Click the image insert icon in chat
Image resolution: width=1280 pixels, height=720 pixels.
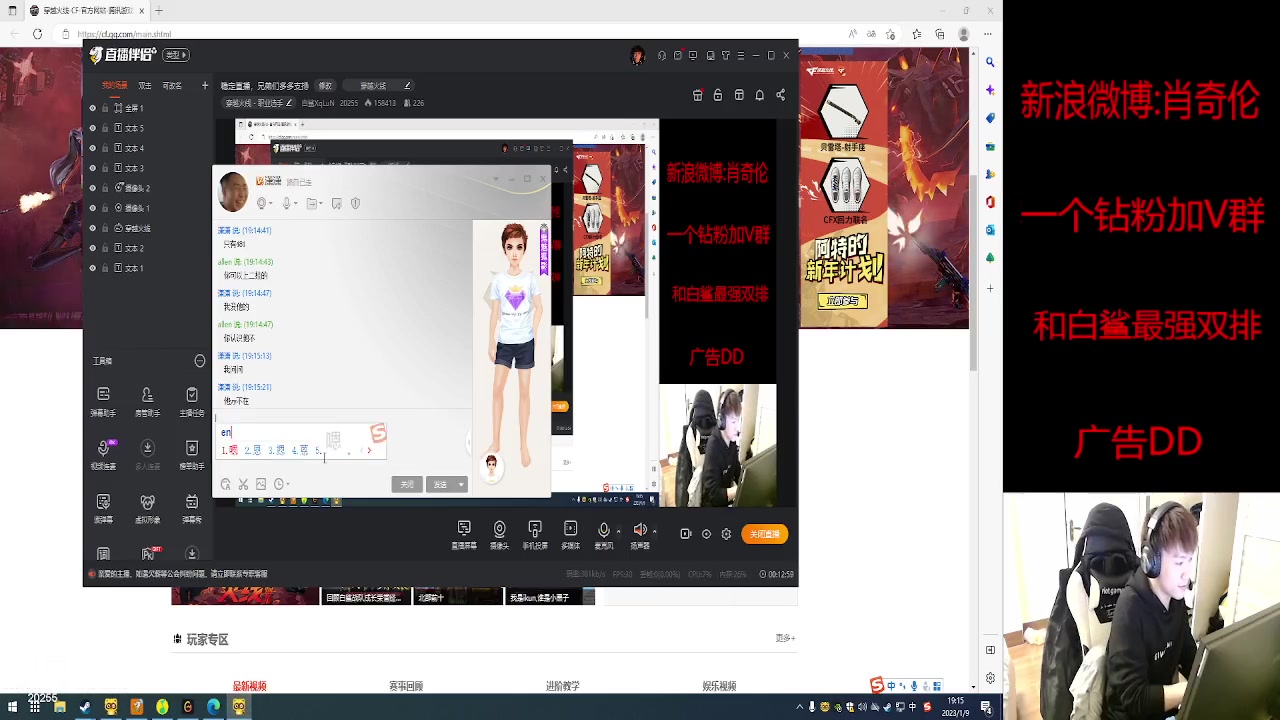coord(261,484)
